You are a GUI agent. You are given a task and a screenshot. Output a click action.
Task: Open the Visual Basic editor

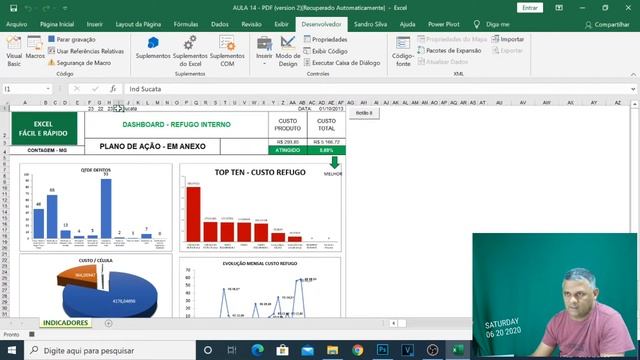(x=13, y=51)
